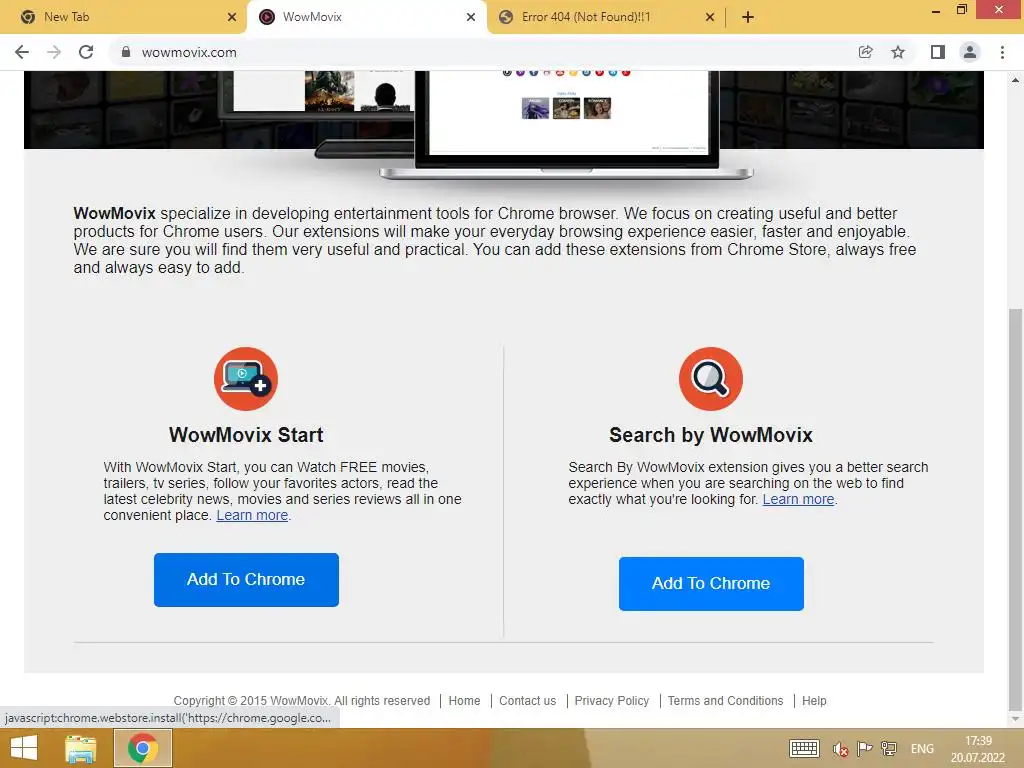Click the browser back arrow
This screenshot has width=1024, height=768.
pyautogui.click(x=22, y=52)
